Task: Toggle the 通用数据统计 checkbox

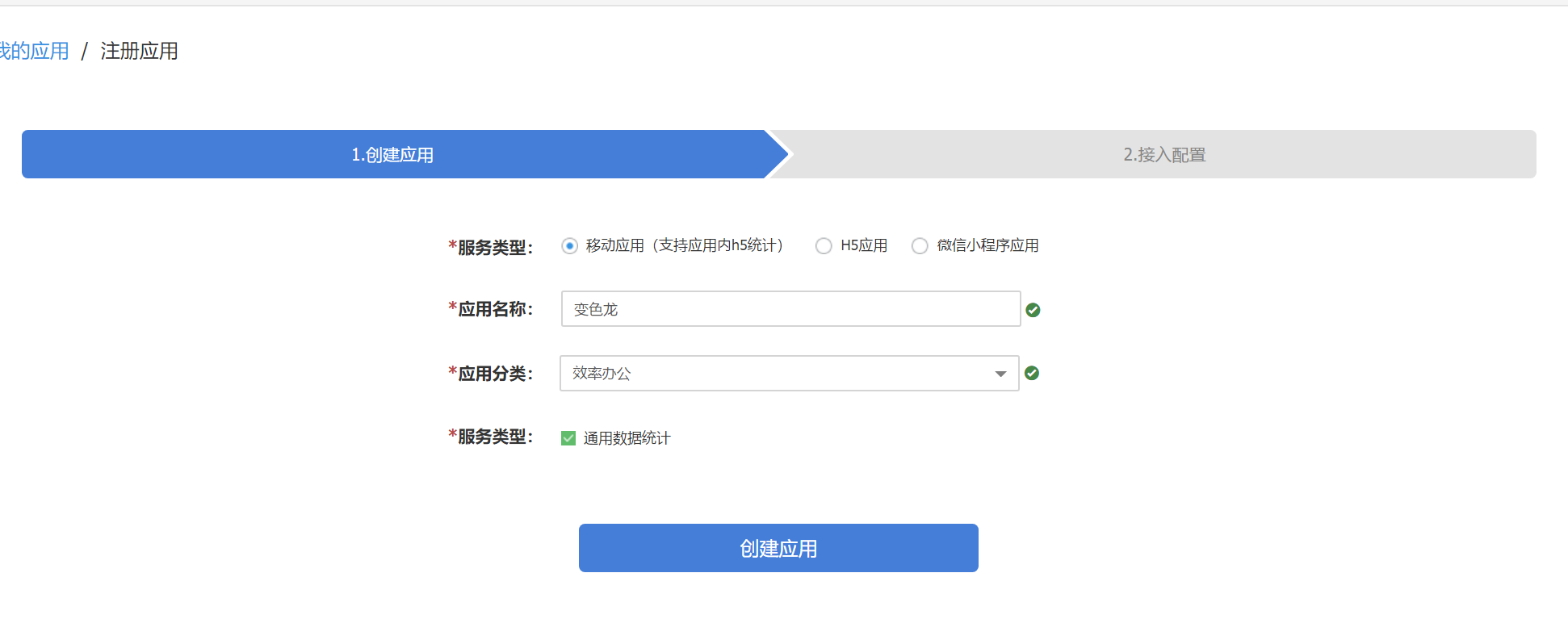Action: click(568, 438)
